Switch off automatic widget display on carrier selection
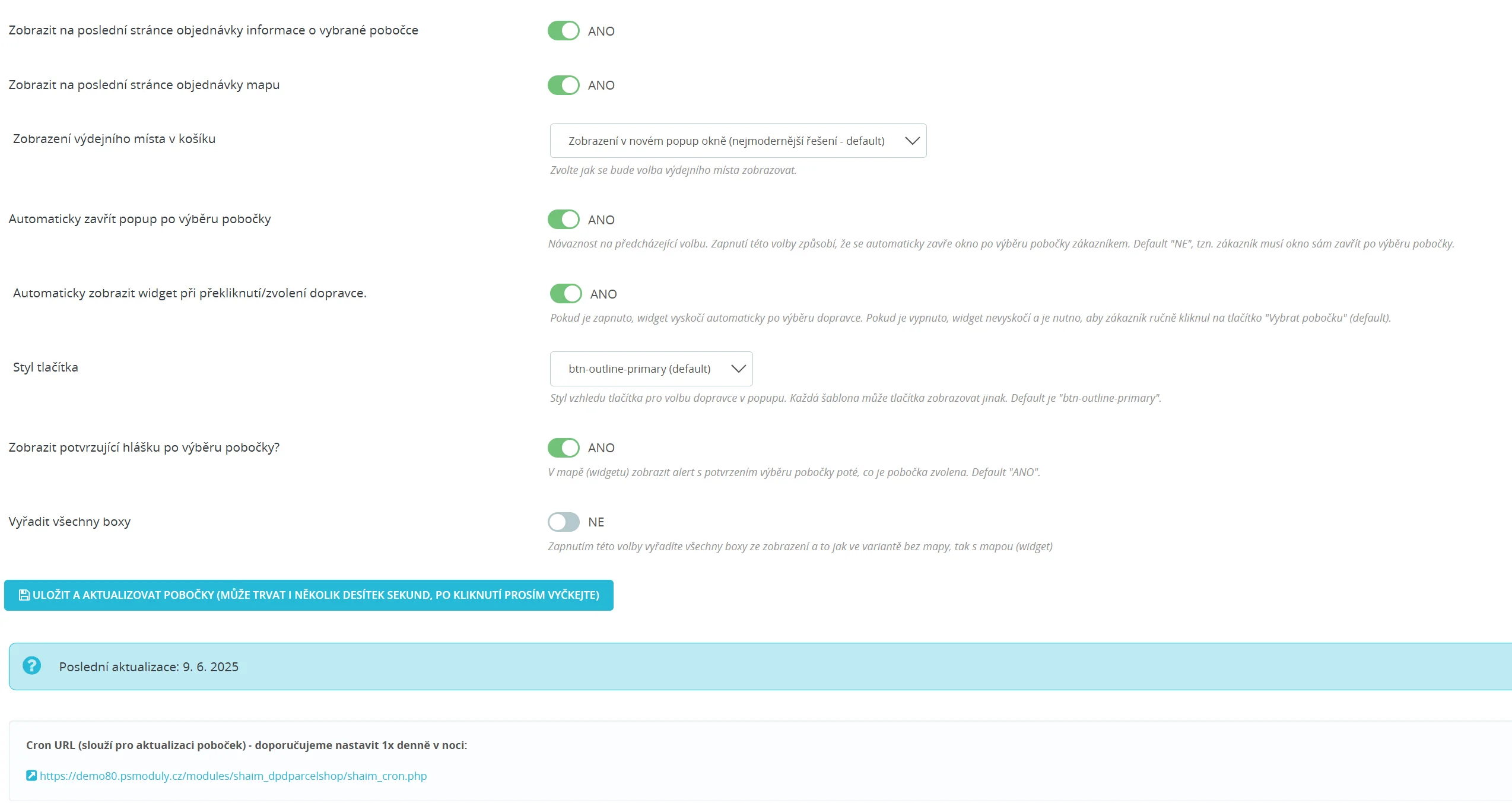Viewport: 1512px width, 803px height. pos(566,294)
